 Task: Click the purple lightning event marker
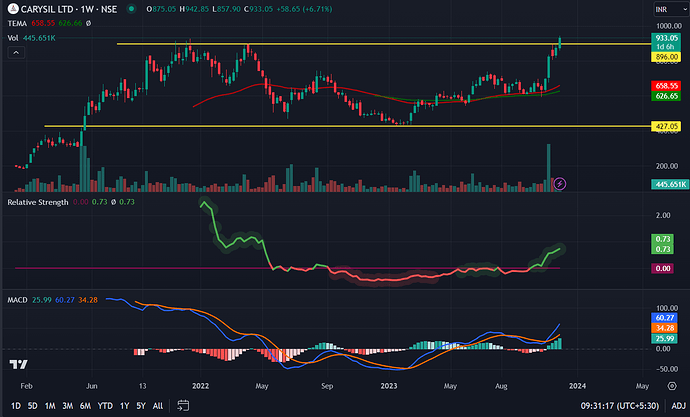tap(559, 183)
